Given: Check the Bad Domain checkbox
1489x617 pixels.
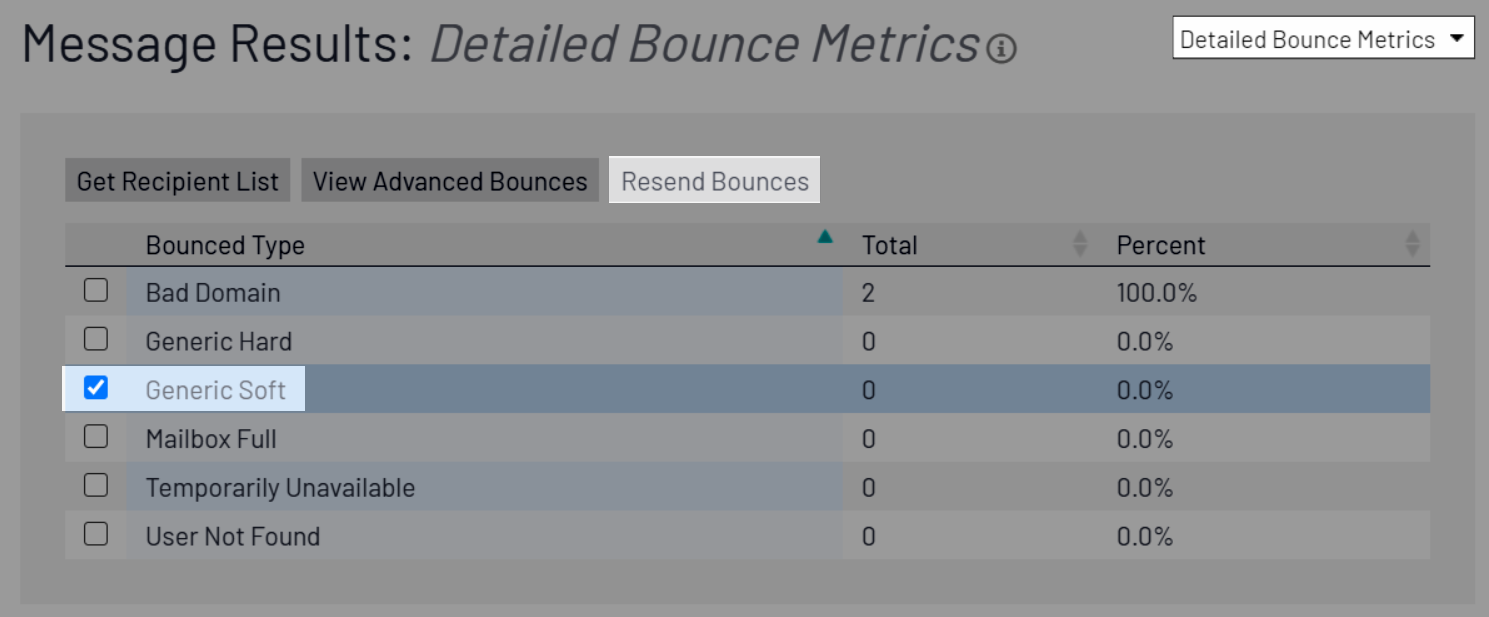Looking at the screenshot, I should [x=96, y=291].
